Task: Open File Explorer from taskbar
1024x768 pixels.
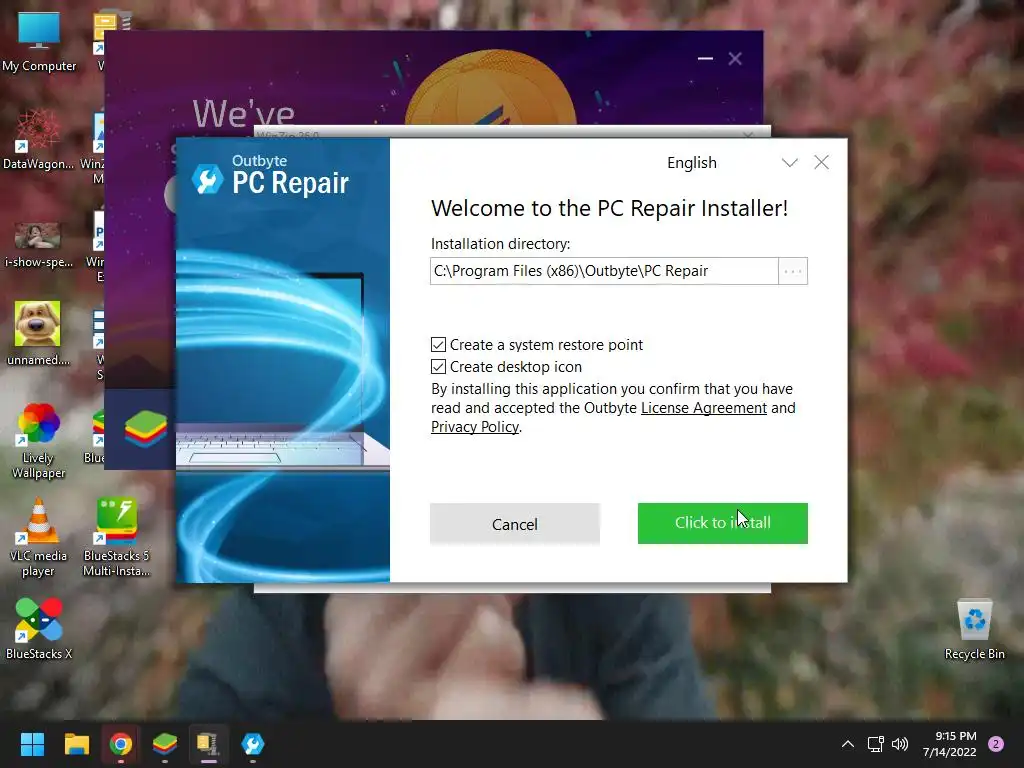Action: [x=76, y=744]
